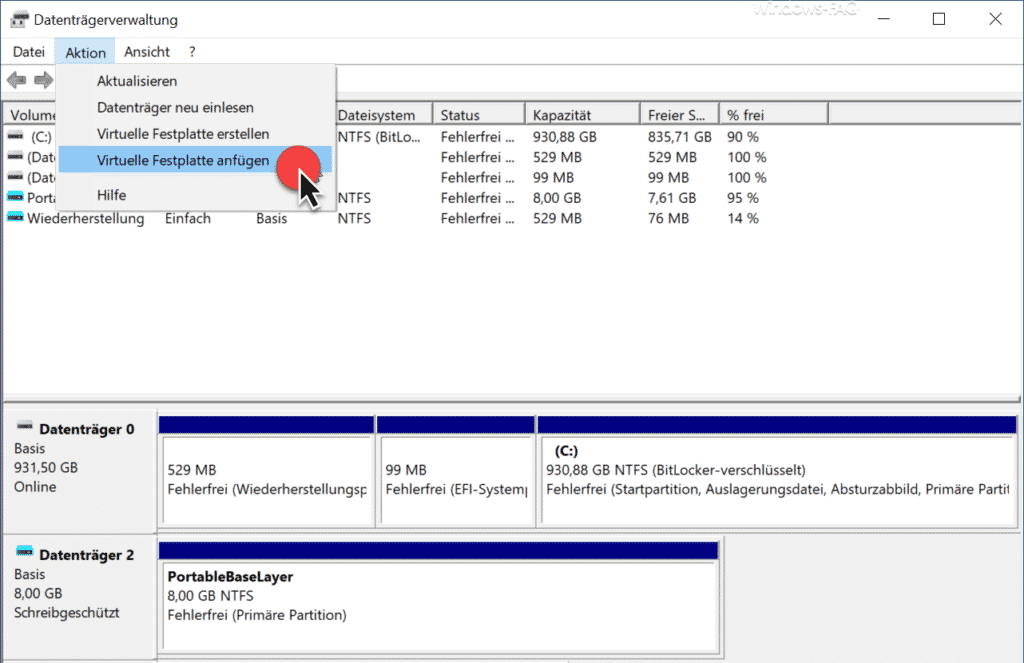The width and height of the screenshot is (1024, 663).
Task: Sort by the % frei column header
Action: (x=773, y=114)
